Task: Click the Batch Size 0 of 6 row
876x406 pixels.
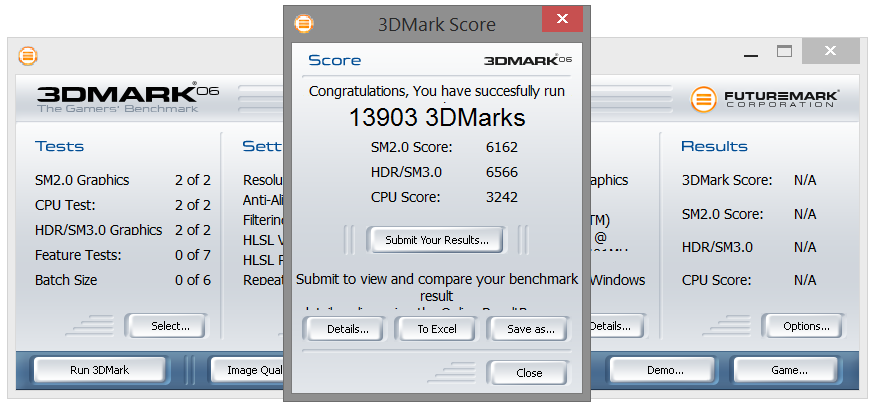Action: pos(123,280)
